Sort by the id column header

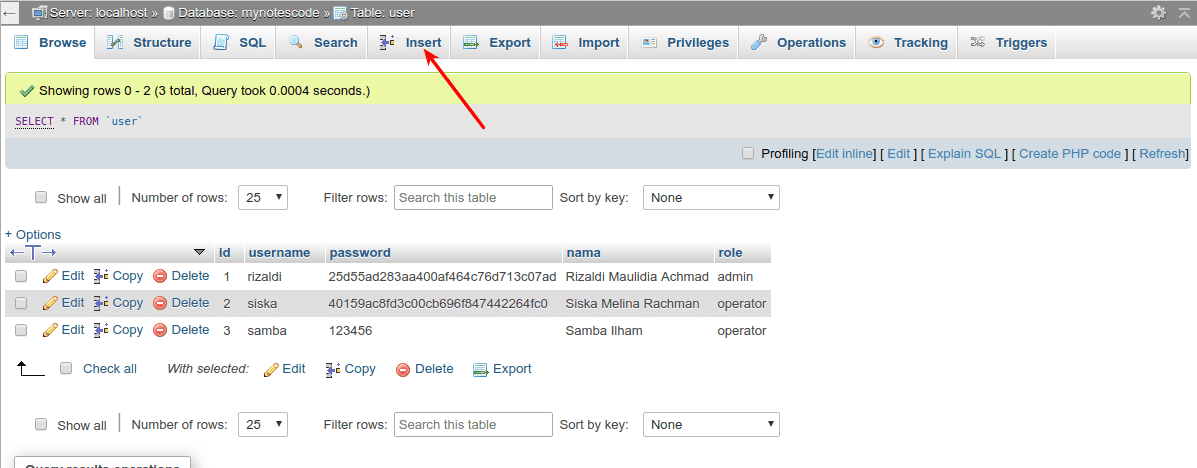tap(225, 253)
